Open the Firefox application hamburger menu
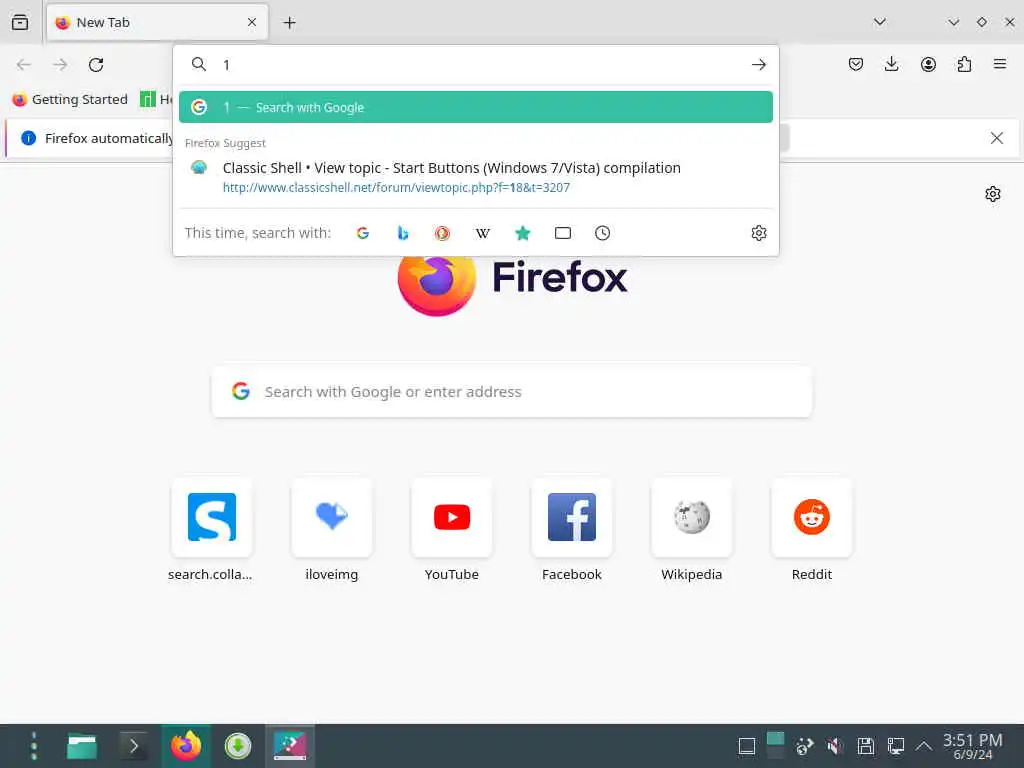 pos(1000,64)
